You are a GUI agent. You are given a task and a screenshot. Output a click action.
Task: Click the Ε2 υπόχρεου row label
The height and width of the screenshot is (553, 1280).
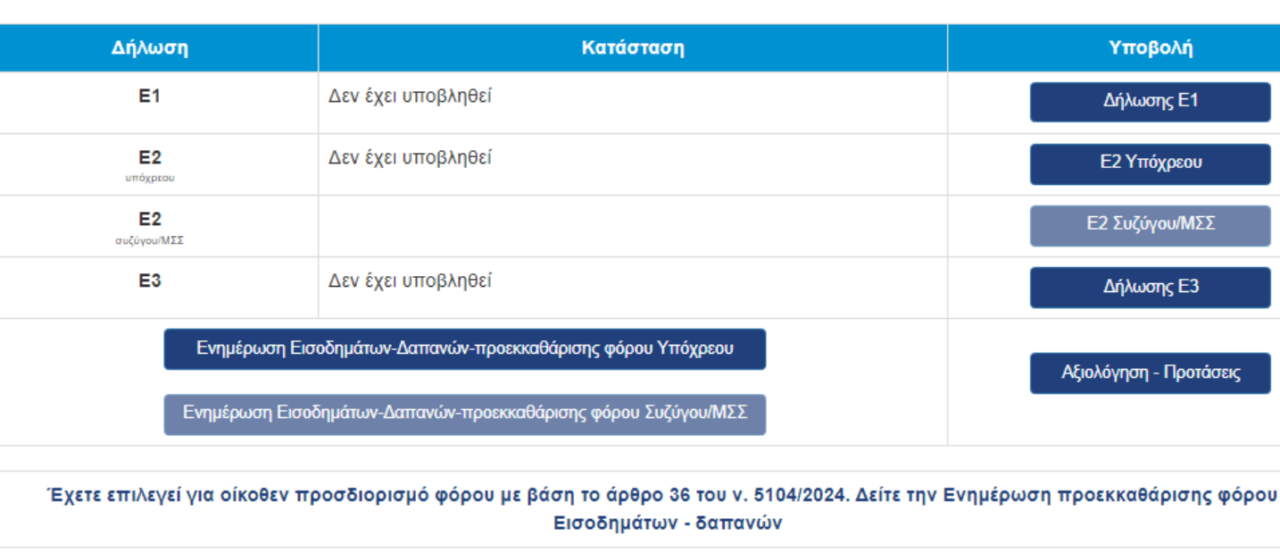(150, 158)
